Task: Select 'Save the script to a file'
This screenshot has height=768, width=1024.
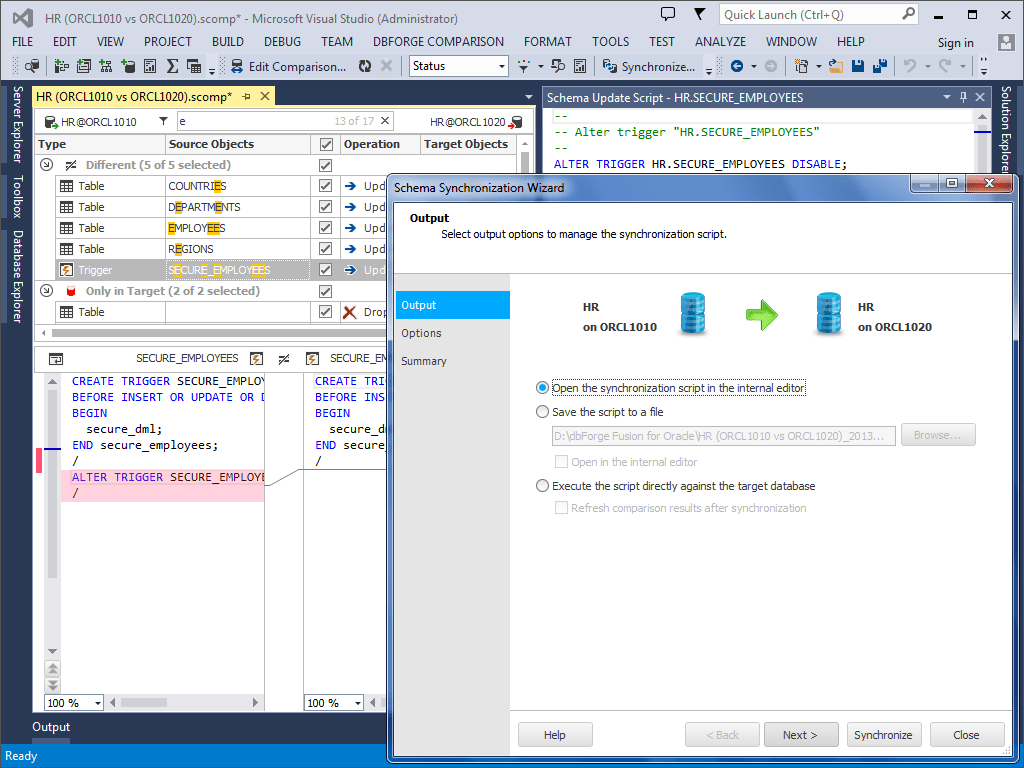Action: 543,412
